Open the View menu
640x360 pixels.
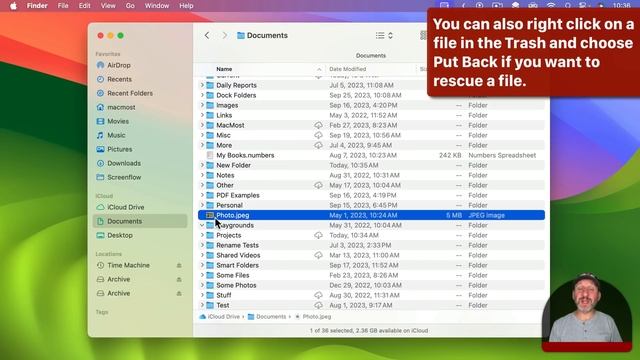click(x=108, y=6)
